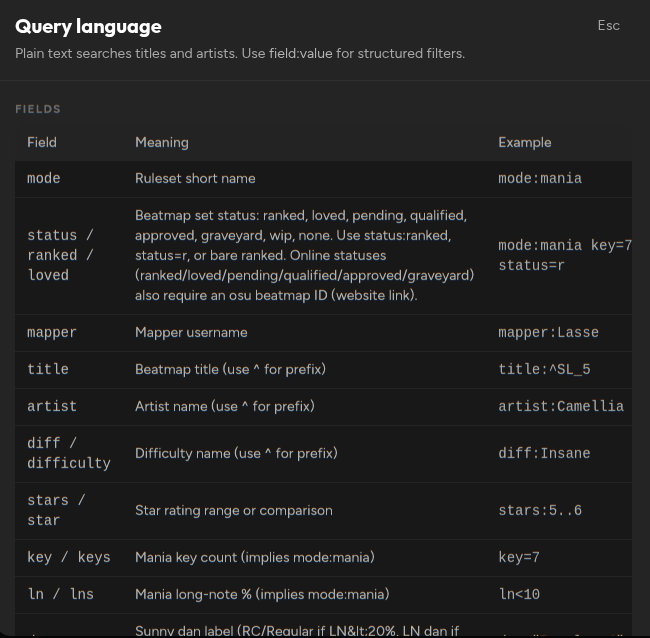The height and width of the screenshot is (638, 650).
Task: Select the mapper field cell
Action: 52,332
